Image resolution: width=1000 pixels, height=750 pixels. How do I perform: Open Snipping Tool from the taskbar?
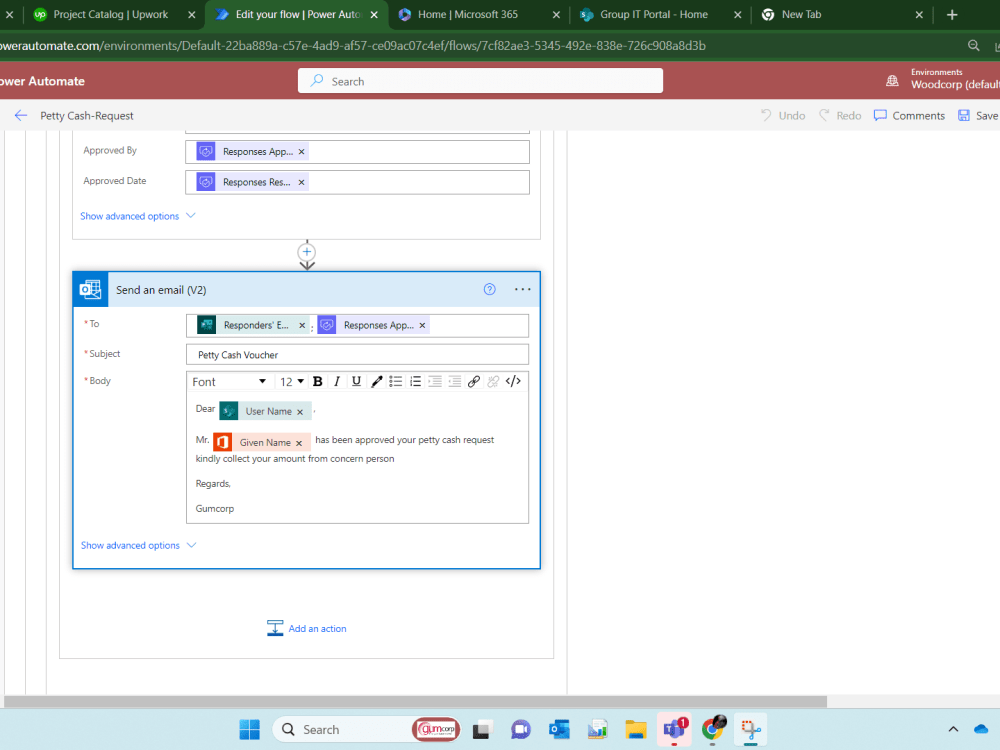point(751,730)
